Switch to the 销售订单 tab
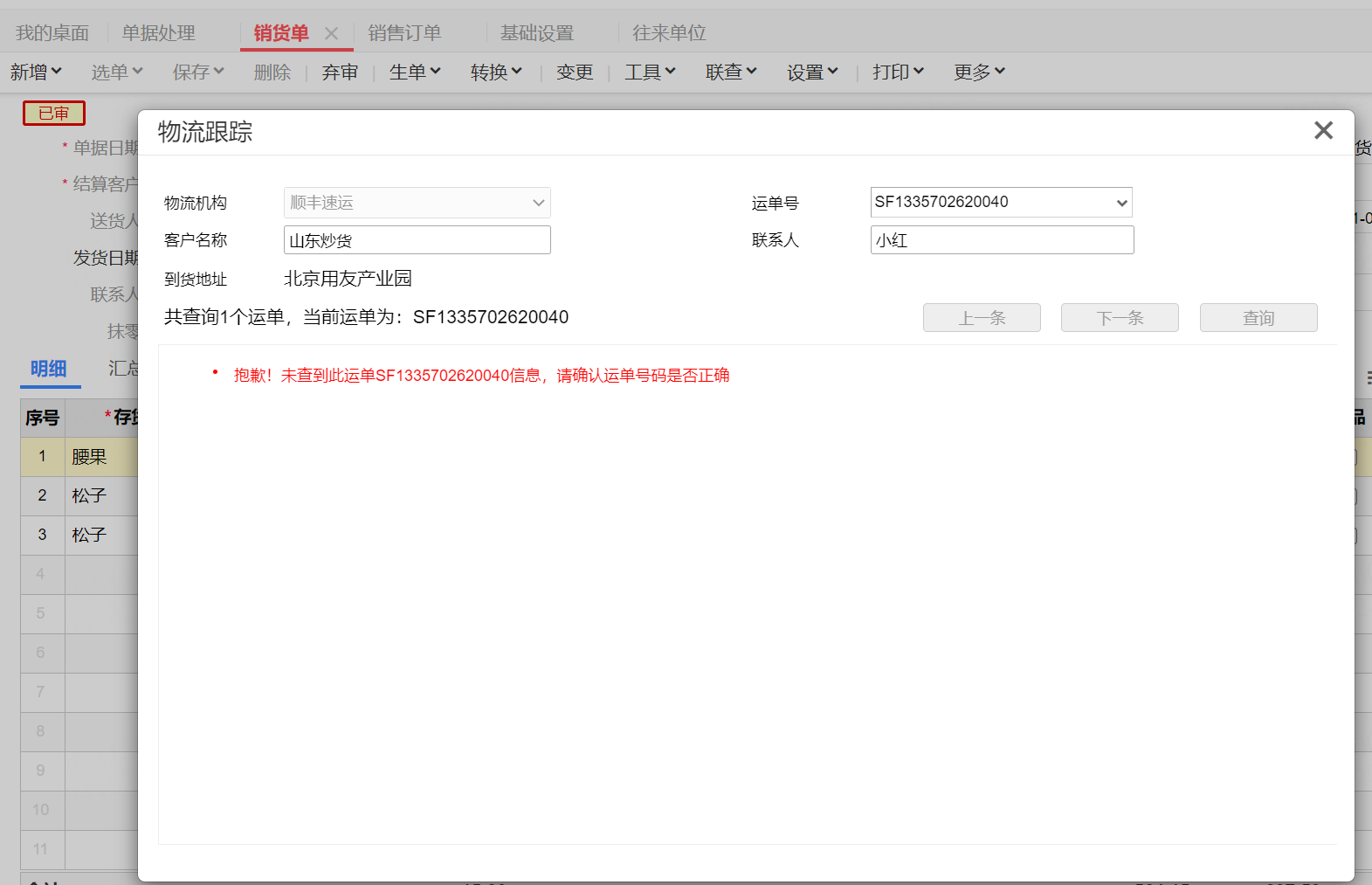This screenshot has width=1372, height=885. (404, 33)
